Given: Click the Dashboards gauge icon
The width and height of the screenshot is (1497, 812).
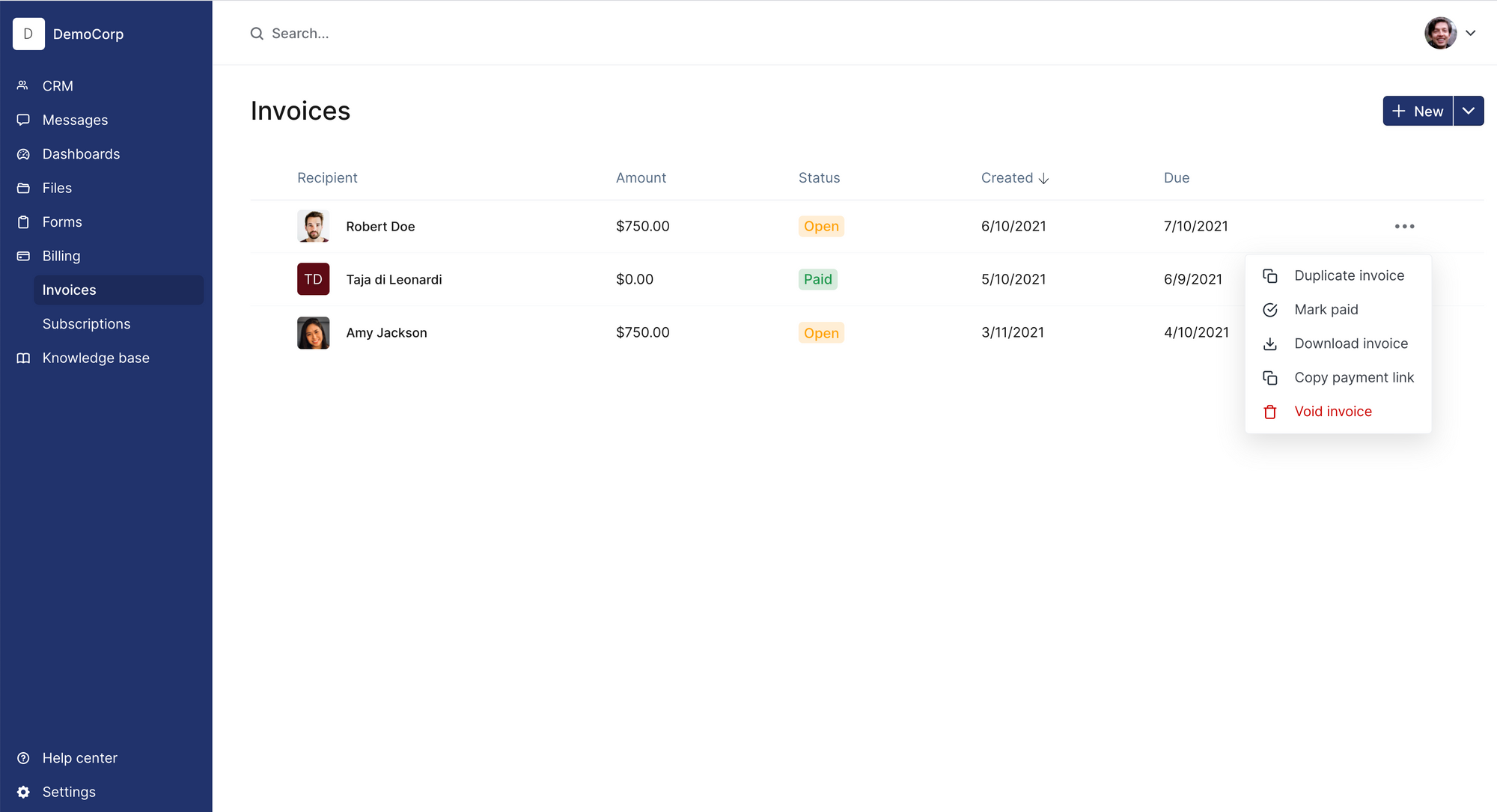Looking at the screenshot, I should tap(23, 154).
